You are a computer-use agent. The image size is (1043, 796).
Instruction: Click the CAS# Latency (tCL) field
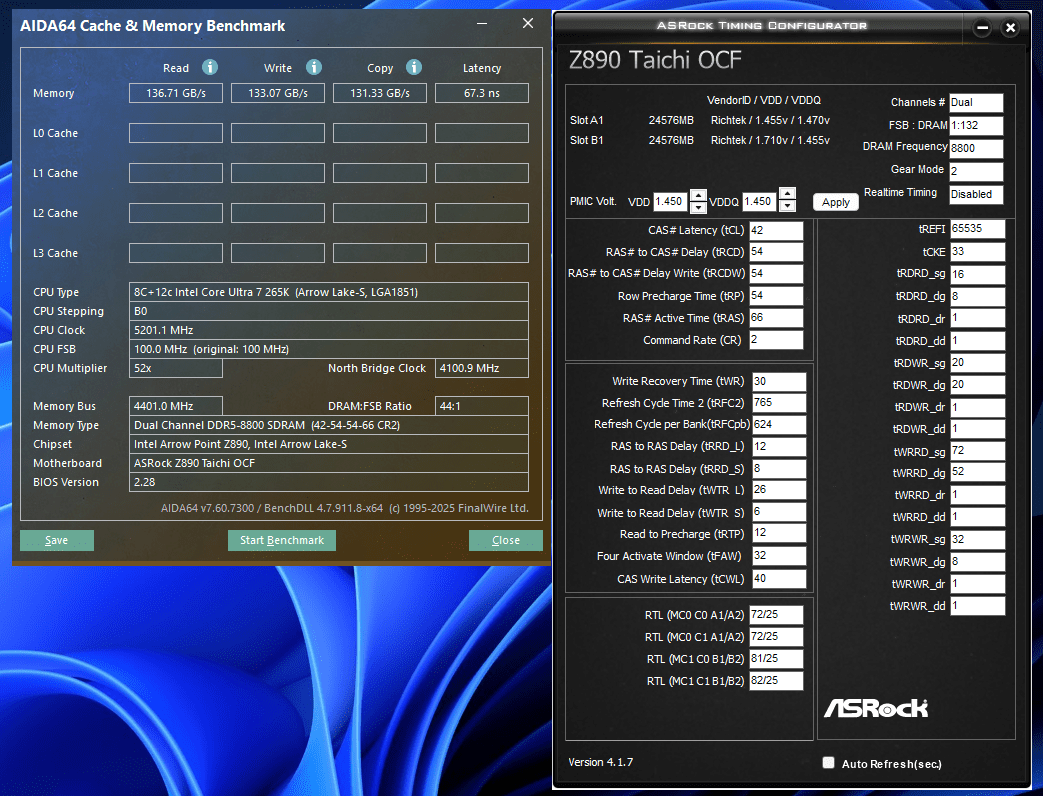point(776,230)
